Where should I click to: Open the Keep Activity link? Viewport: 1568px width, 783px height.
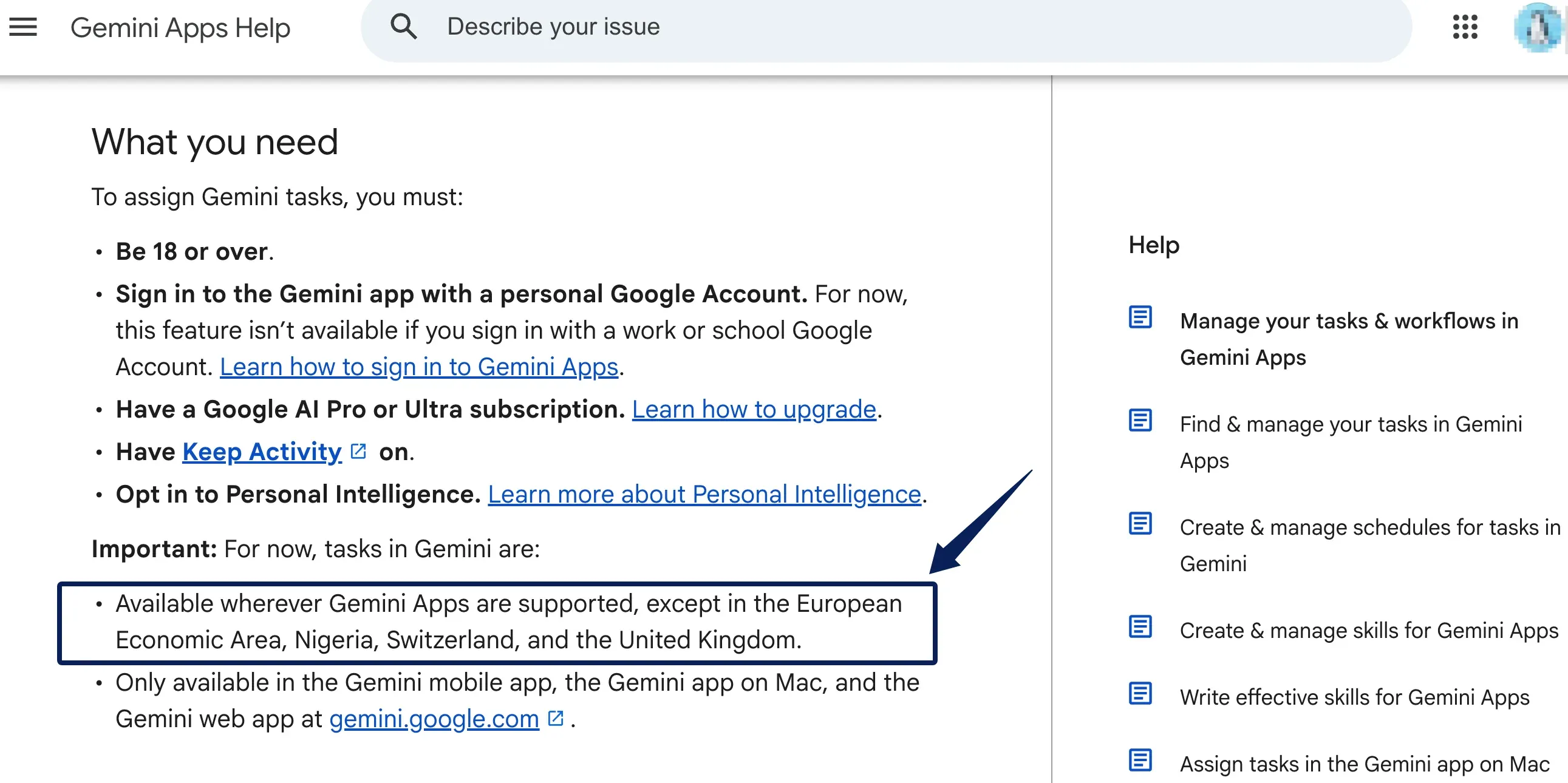tap(262, 452)
